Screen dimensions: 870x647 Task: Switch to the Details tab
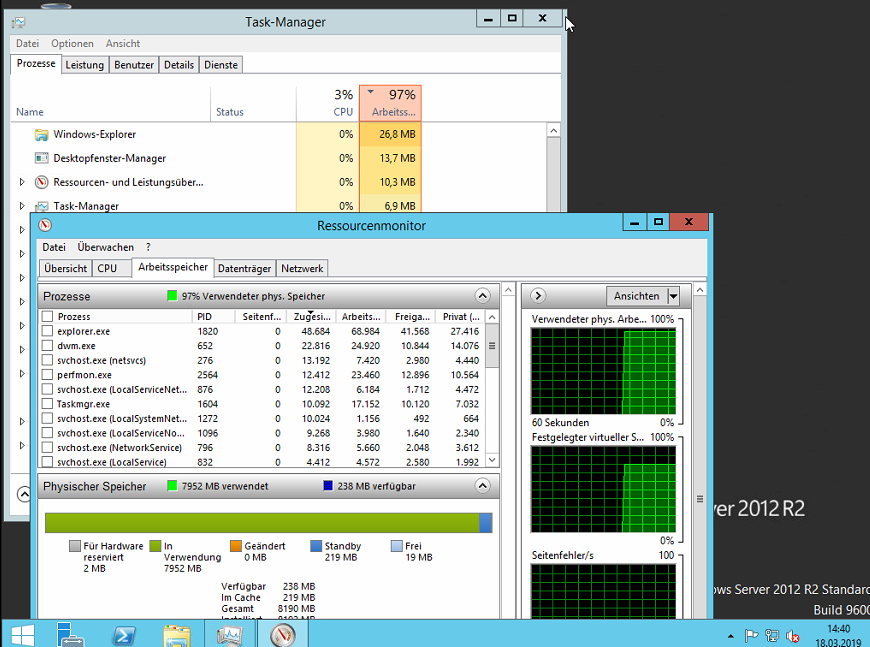(179, 65)
